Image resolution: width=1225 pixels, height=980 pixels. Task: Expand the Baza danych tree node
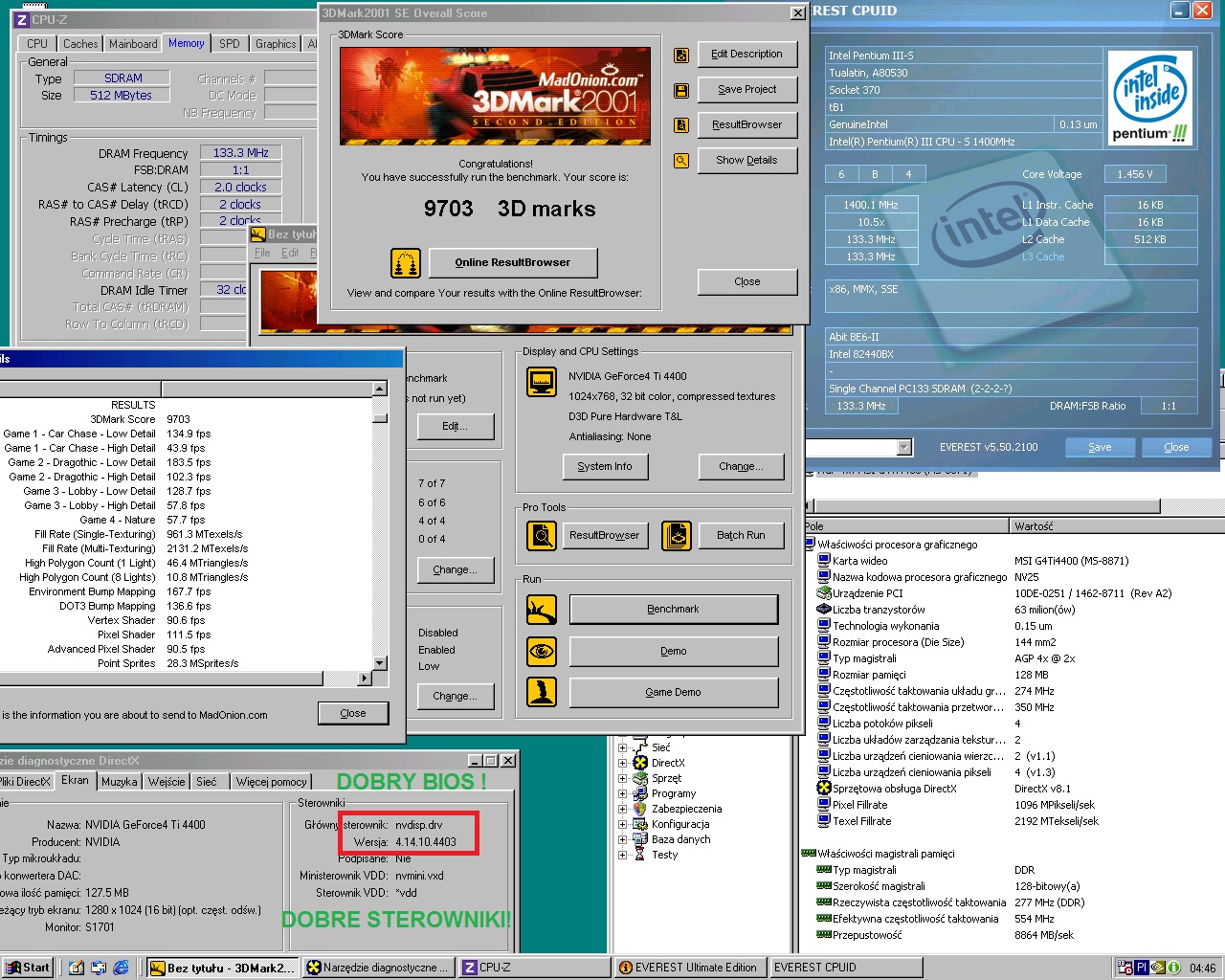[622, 839]
